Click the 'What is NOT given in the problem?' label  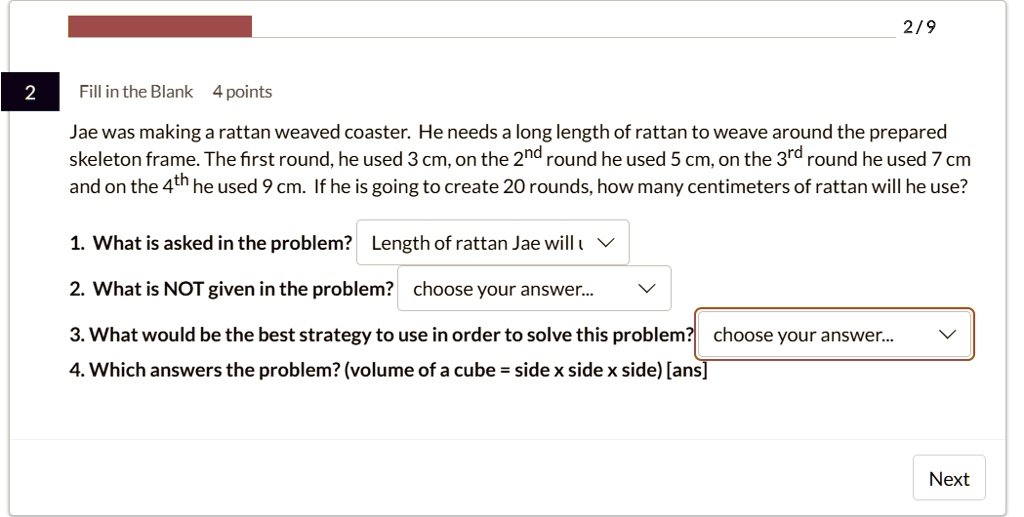tap(232, 289)
